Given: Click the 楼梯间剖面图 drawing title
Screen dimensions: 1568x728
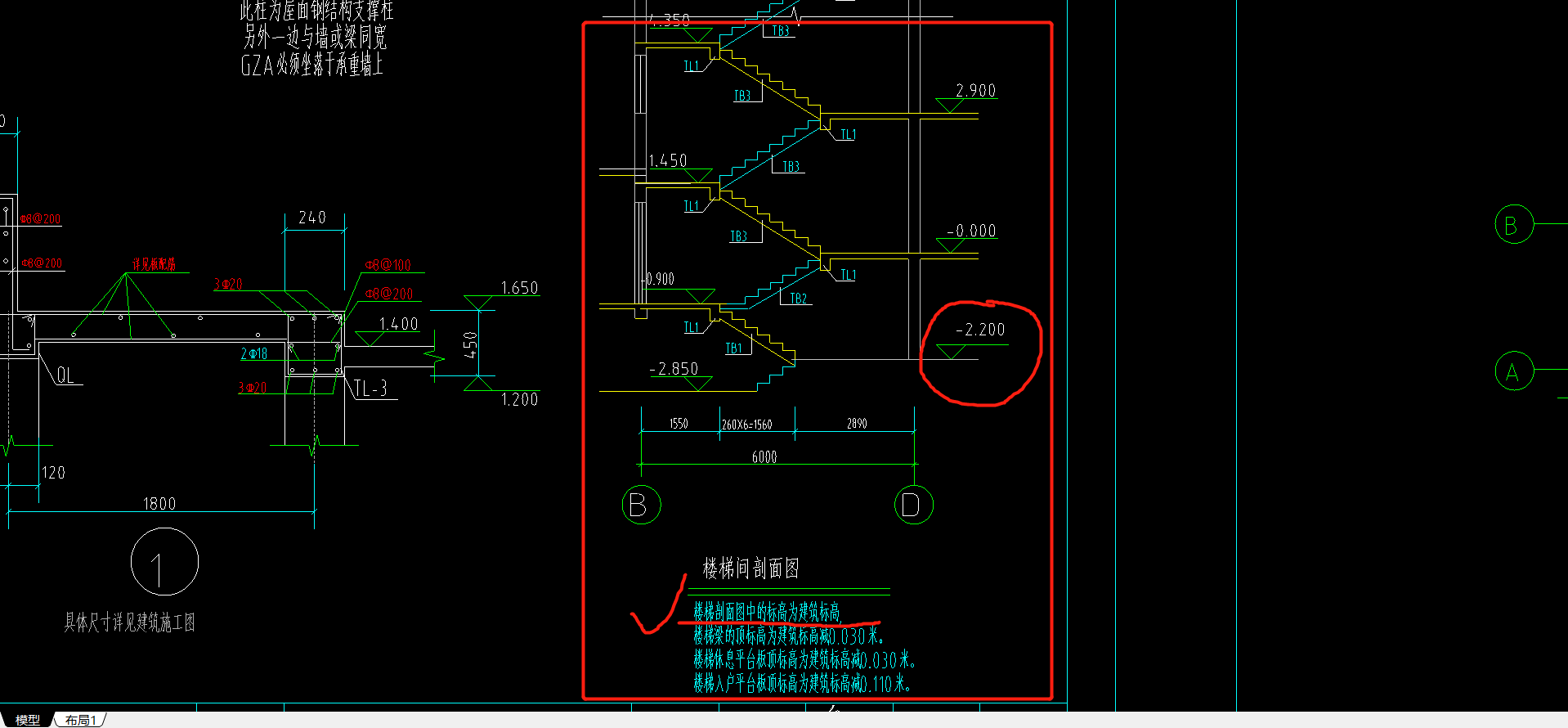Looking at the screenshot, I should [750, 568].
